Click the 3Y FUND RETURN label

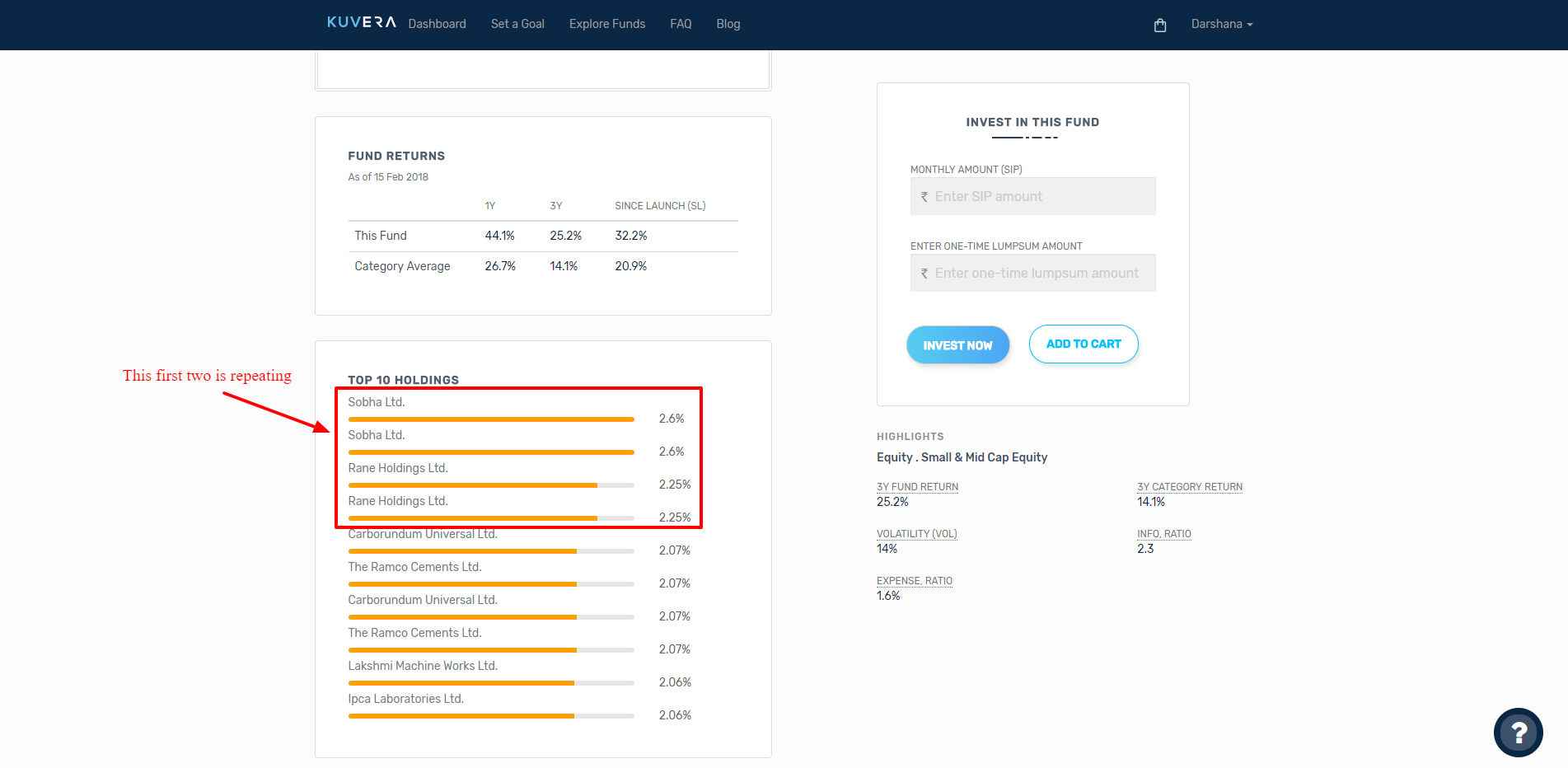pos(917,487)
